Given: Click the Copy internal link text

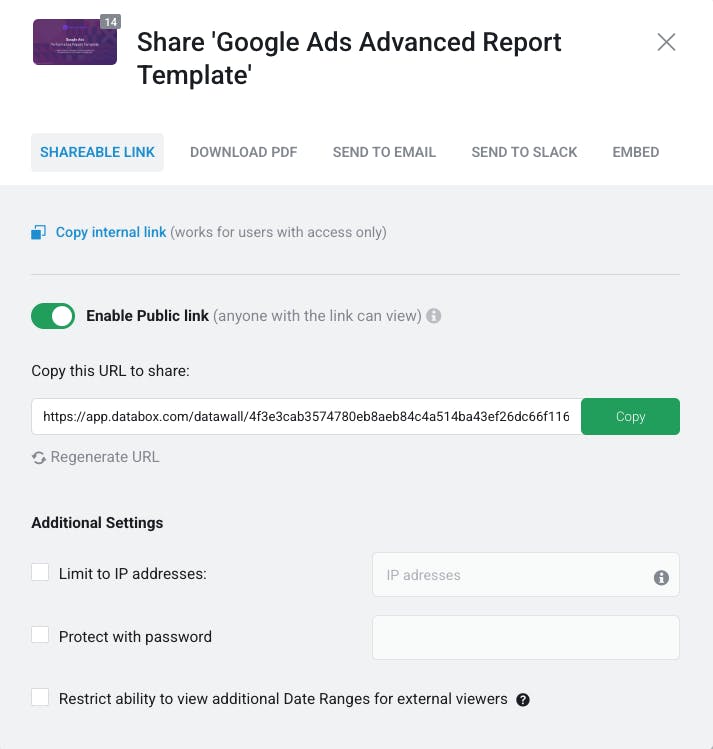Looking at the screenshot, I should [111, 232].
